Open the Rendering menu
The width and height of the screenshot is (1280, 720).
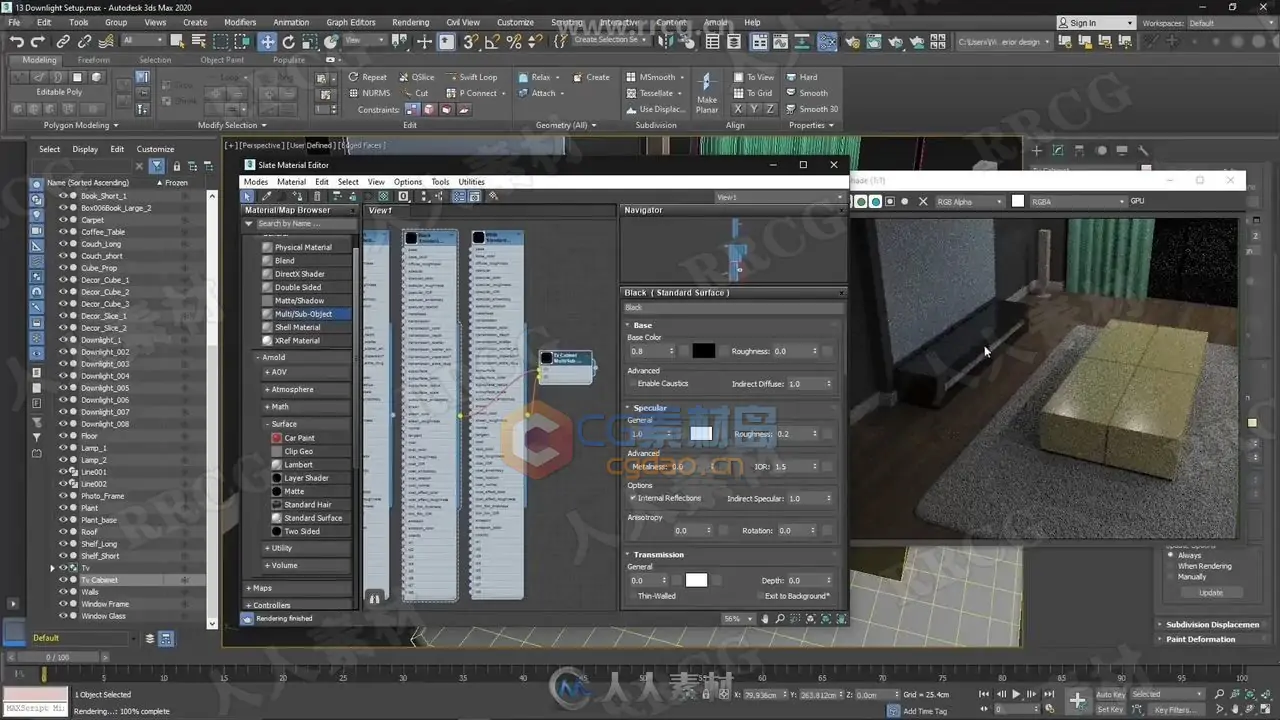click(410, 22)
